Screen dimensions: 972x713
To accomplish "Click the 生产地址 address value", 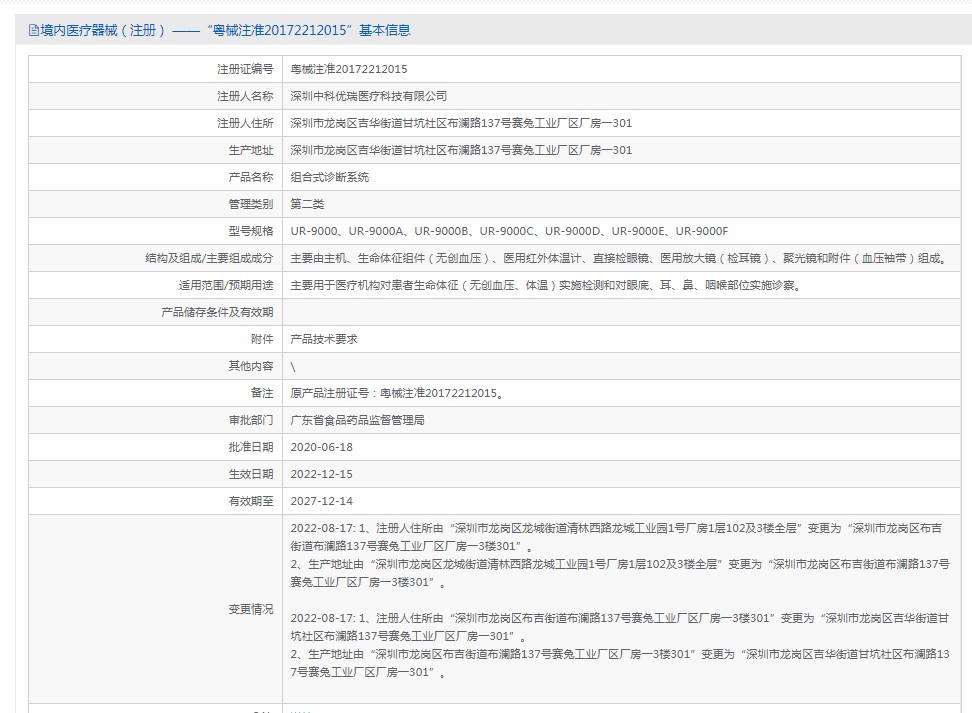I will point(460,150).
